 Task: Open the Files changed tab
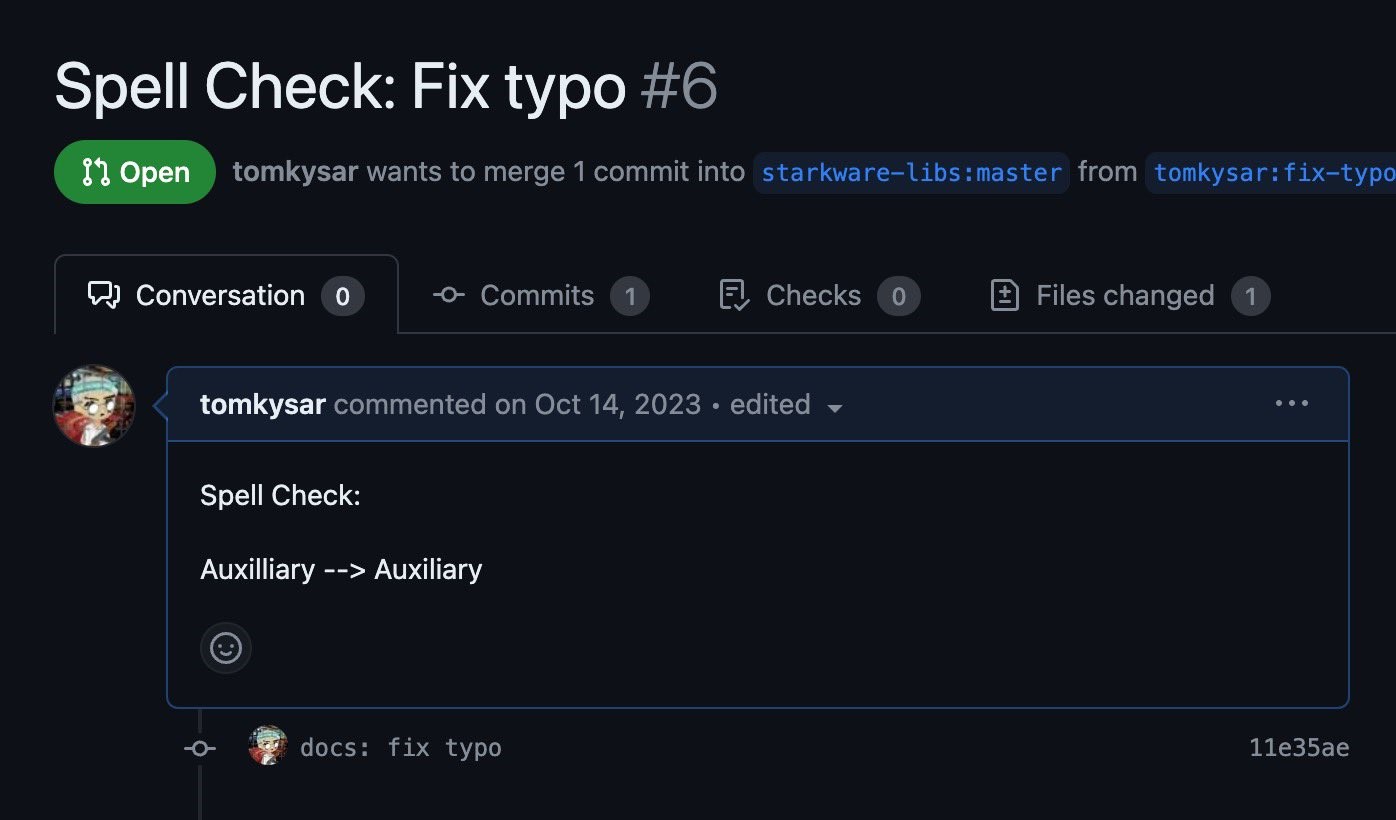[x=1129, y=295]
